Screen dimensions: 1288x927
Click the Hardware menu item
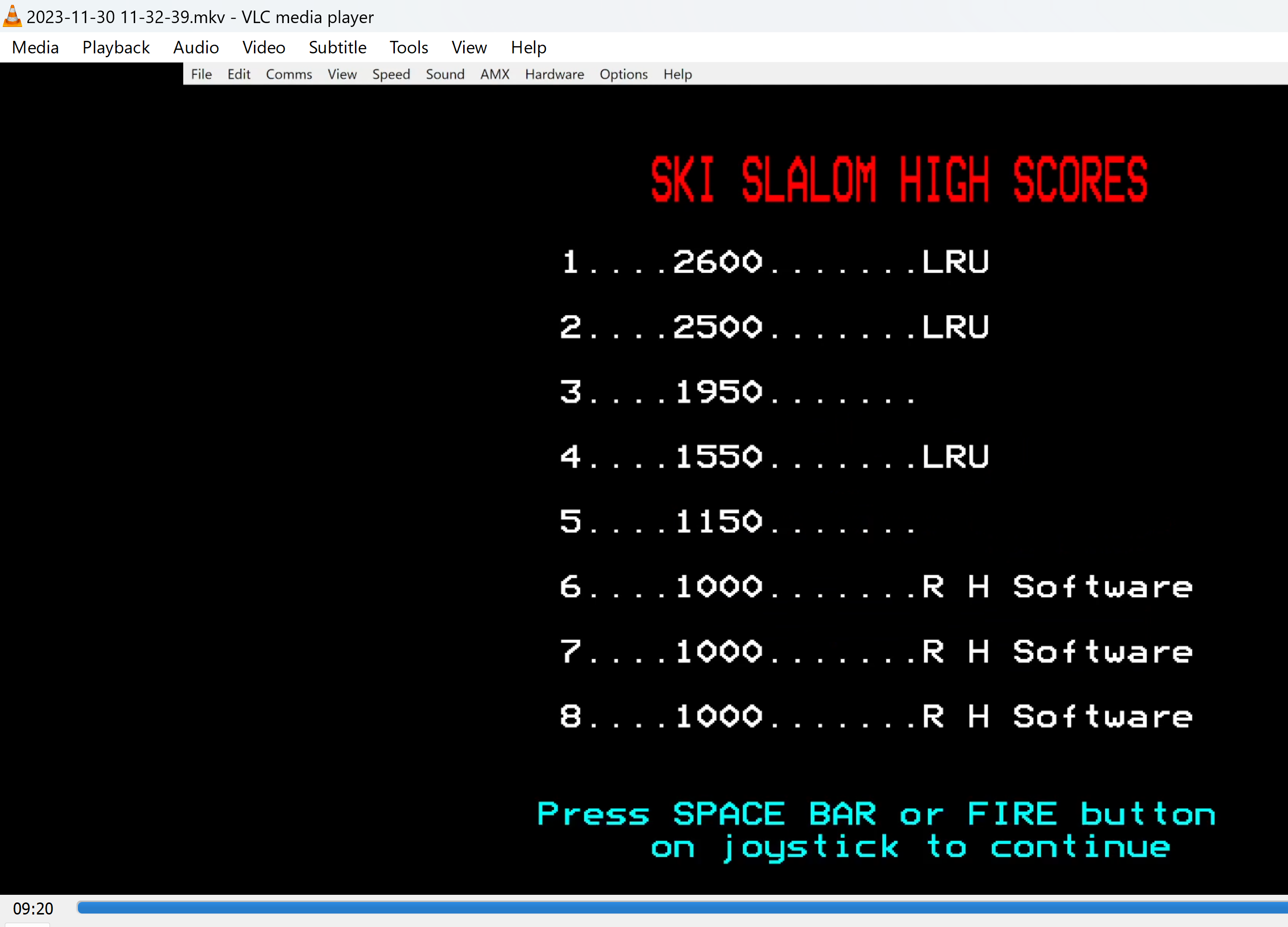[554, 75]
